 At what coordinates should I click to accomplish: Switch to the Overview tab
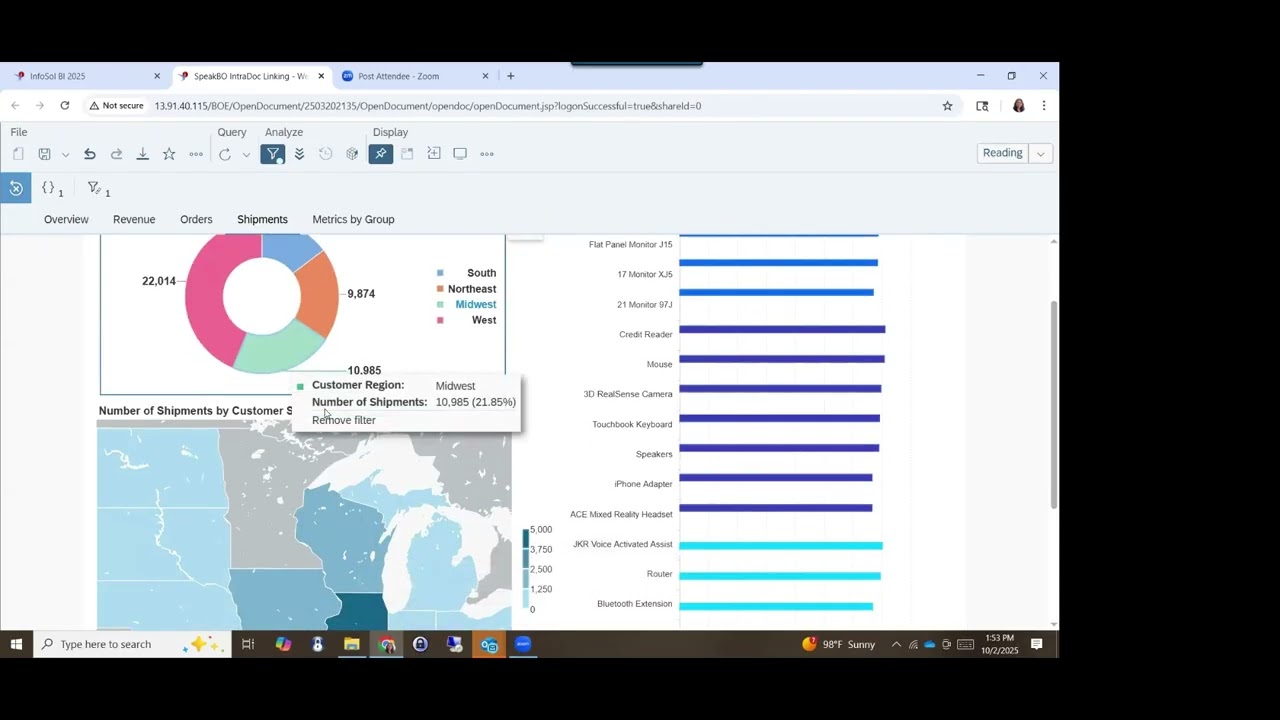pos(66,219)
